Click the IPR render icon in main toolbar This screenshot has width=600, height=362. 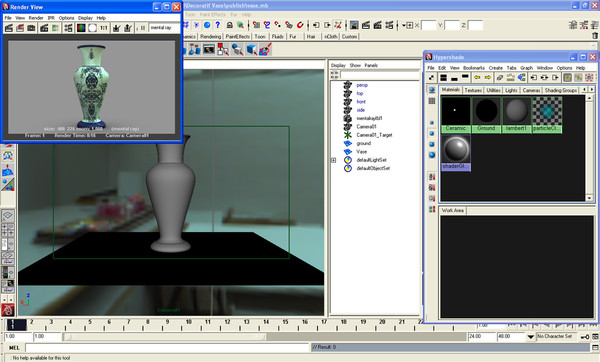(x=378, y=25)
